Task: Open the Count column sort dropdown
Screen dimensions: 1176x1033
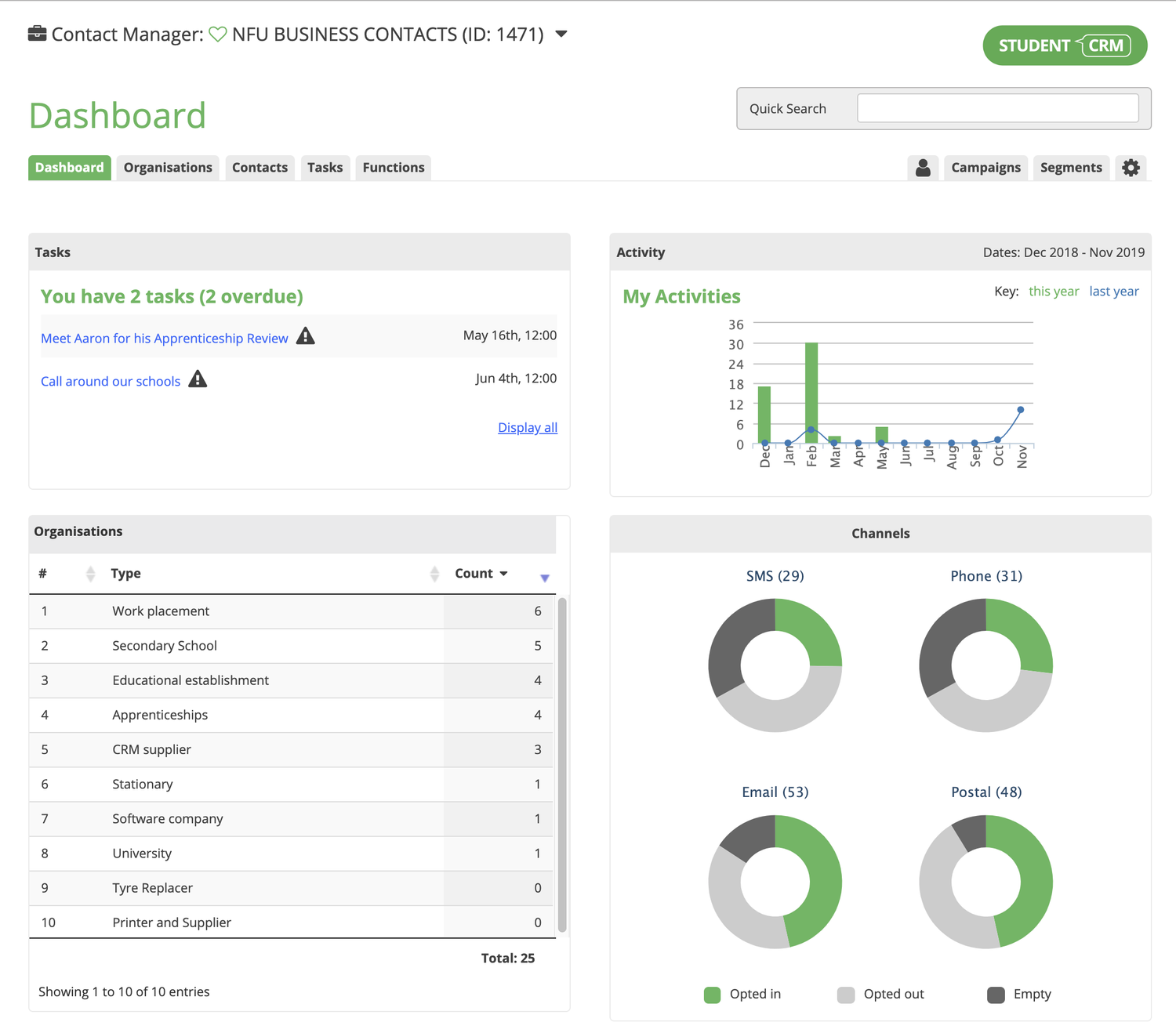Action: click(504, 573)
